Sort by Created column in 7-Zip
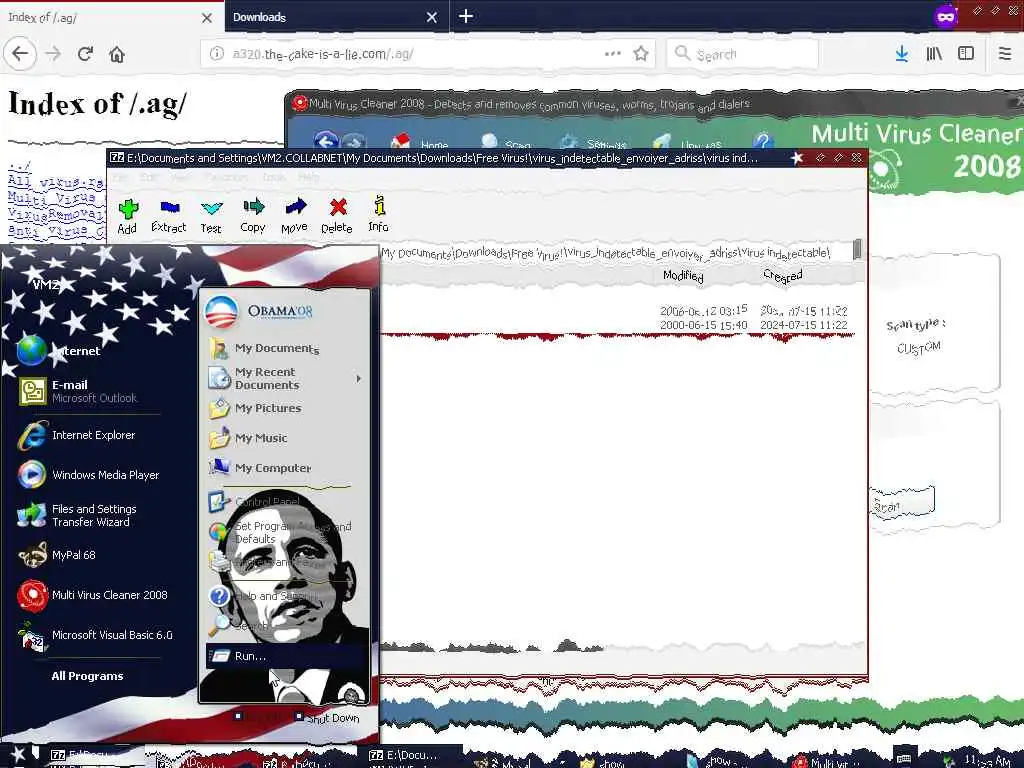1024x768 pixels. click(x=782, y=276)
